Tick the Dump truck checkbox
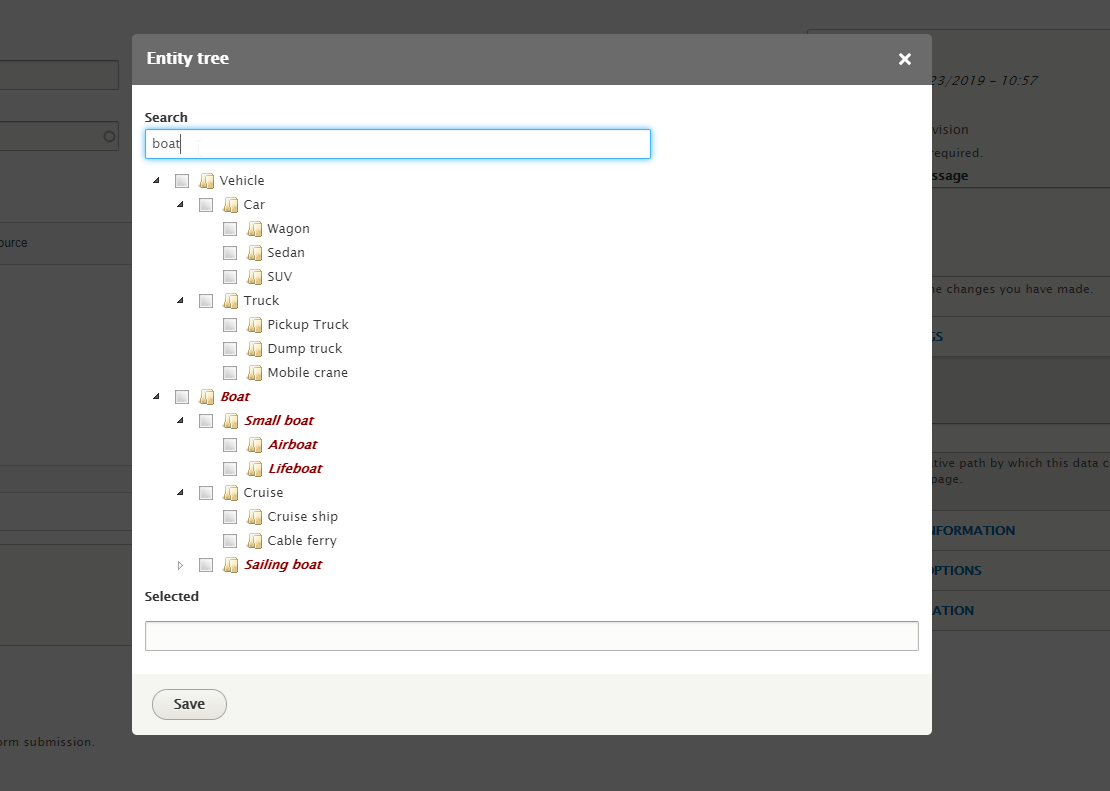The image size is (1110, 791). point(230,349)
